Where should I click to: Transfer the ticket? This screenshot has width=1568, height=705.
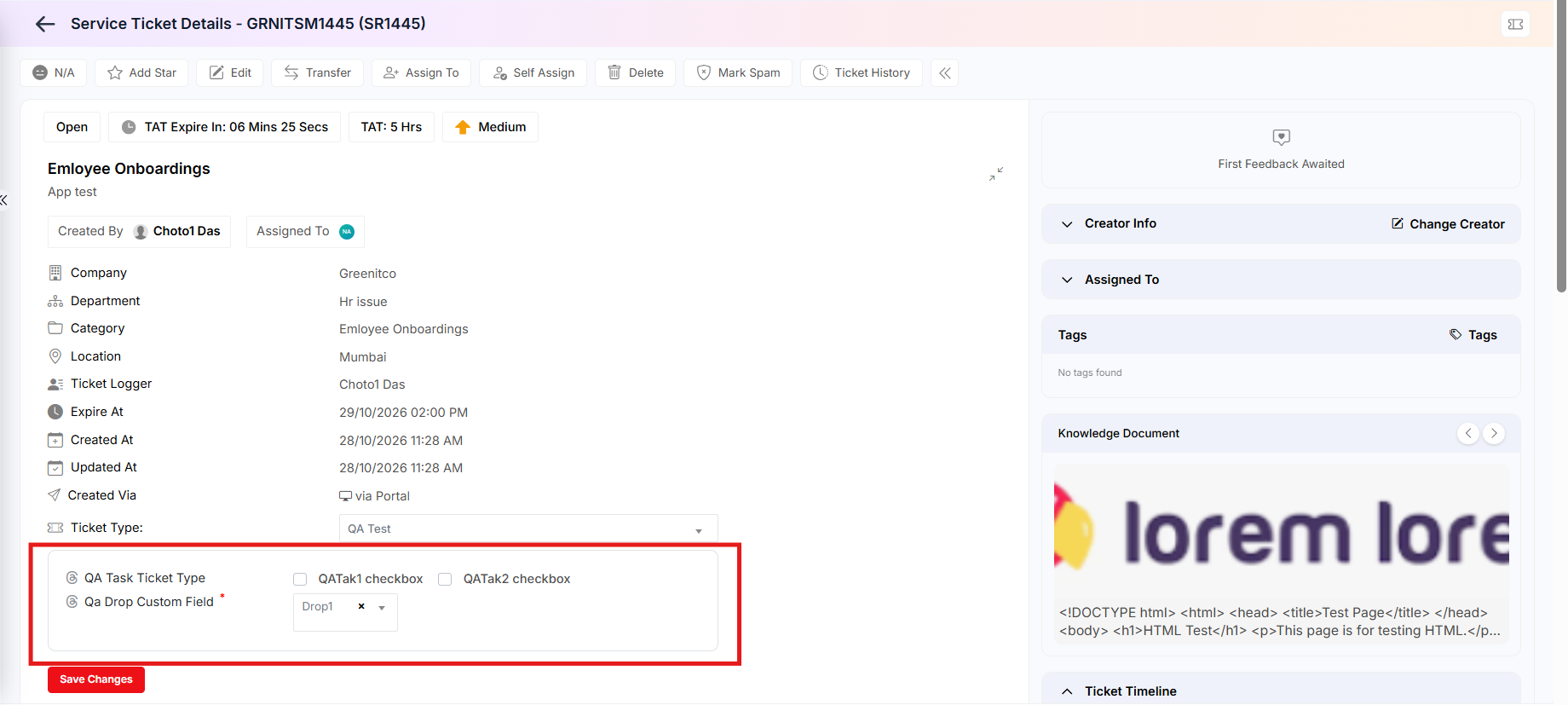tap(317, 72)
